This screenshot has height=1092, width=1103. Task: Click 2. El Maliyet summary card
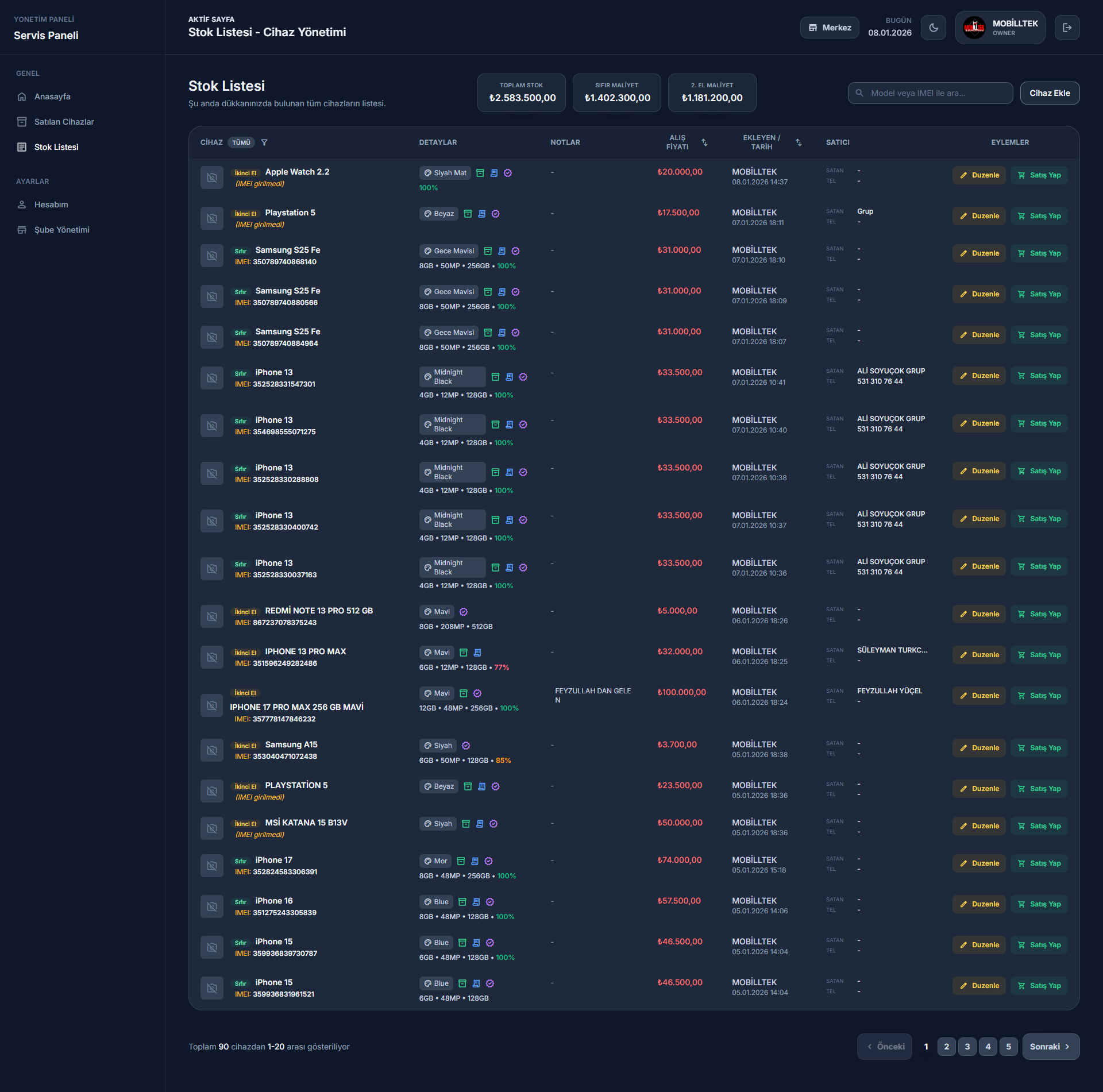pyautogui.click(x=712, y=92)
